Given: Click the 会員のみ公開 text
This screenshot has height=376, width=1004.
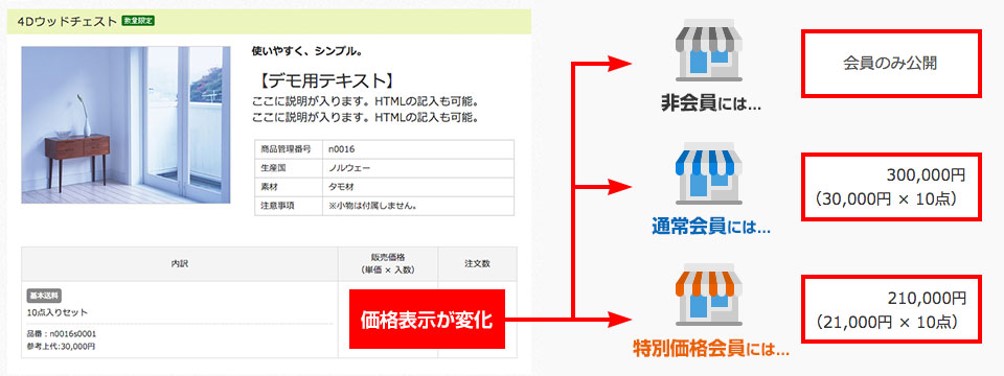Looking at the screenshot, I should (891, 63).
